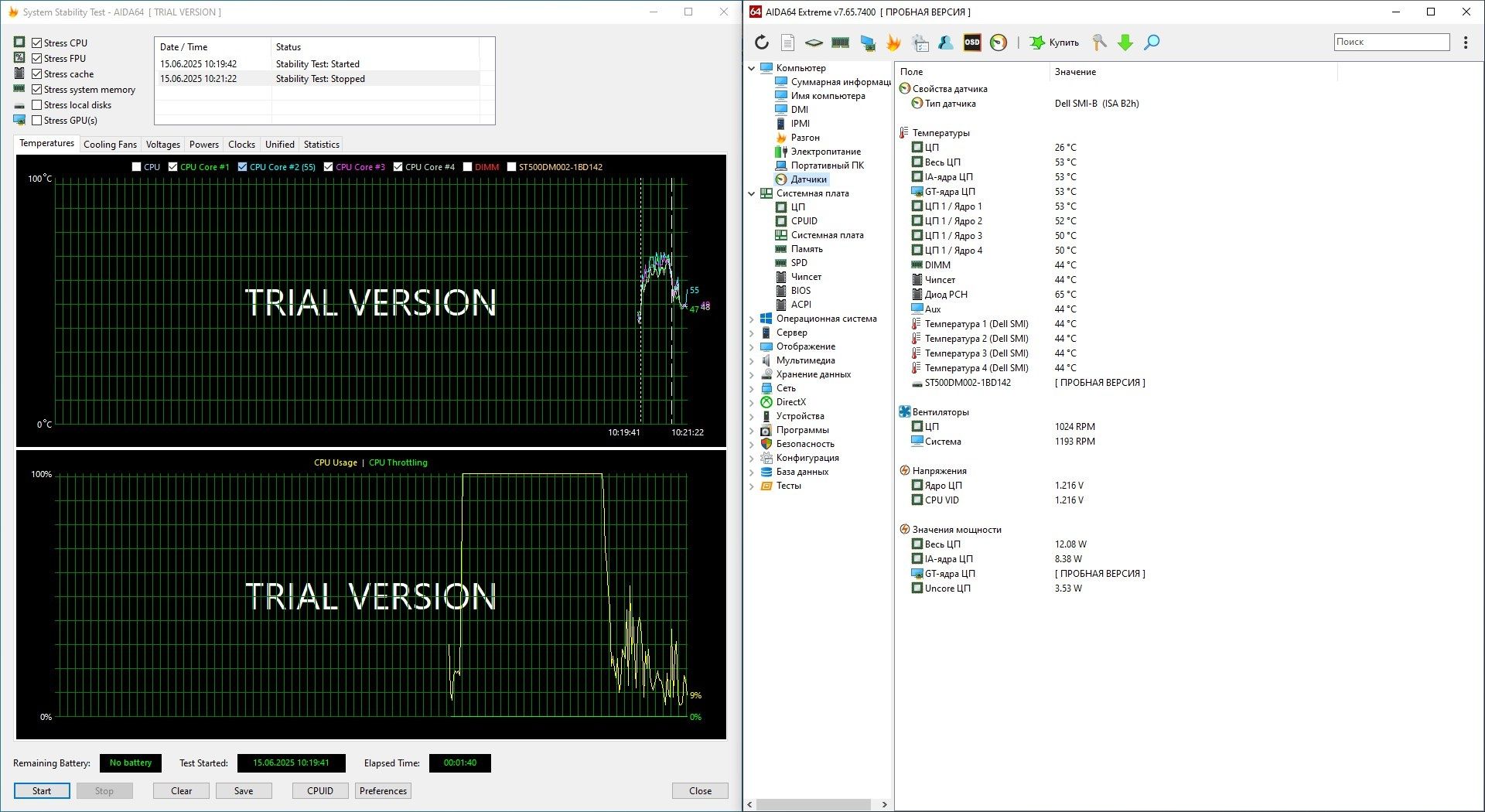Click the magnifier search toolbar icon
The image size is (1485, 812).
[1152, 43]
